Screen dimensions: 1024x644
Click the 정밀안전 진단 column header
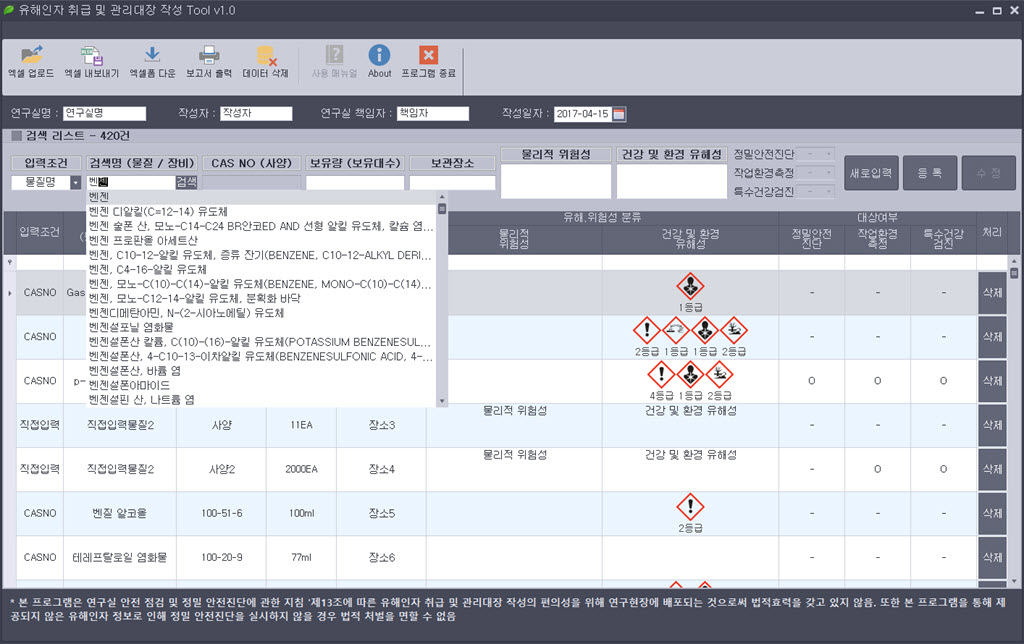[x=811, y=239]
